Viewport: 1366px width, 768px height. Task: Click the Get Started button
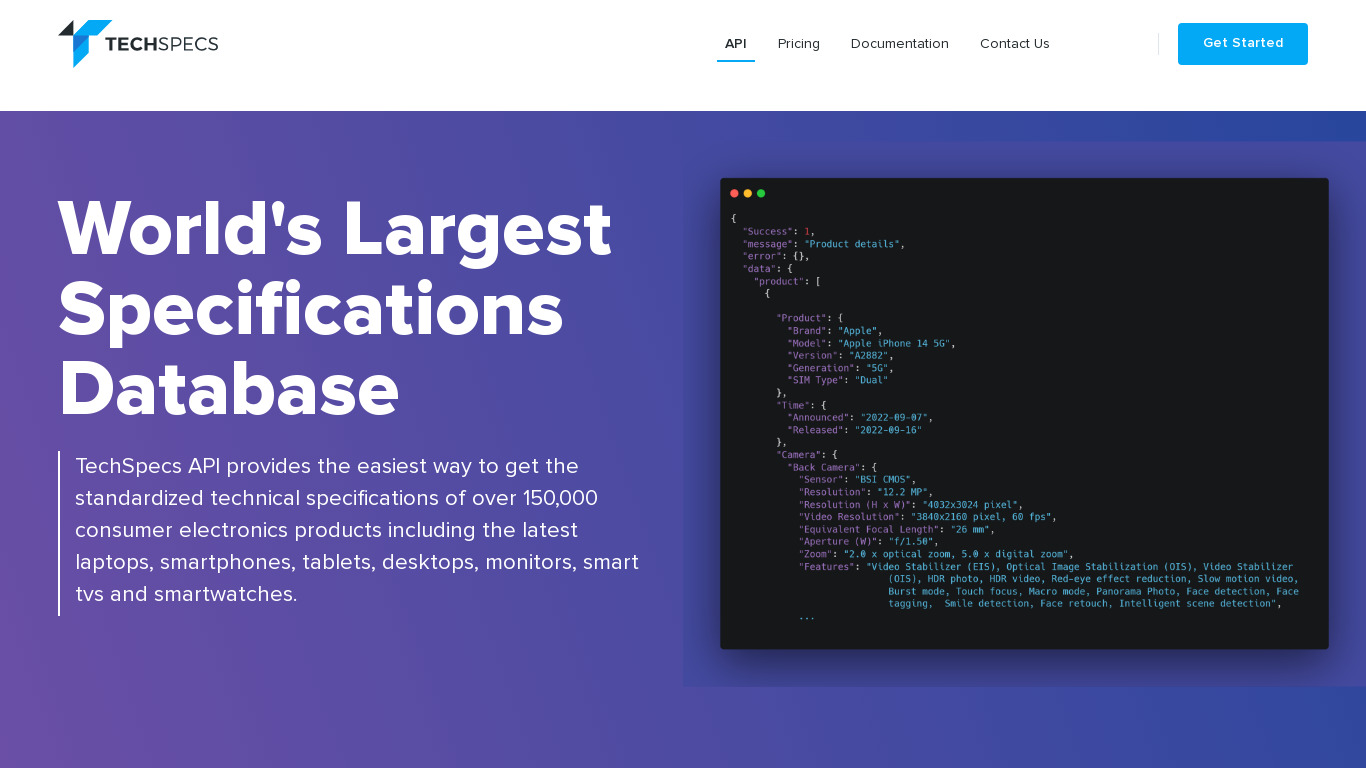pyautogui.click(x=1243, y=44)
